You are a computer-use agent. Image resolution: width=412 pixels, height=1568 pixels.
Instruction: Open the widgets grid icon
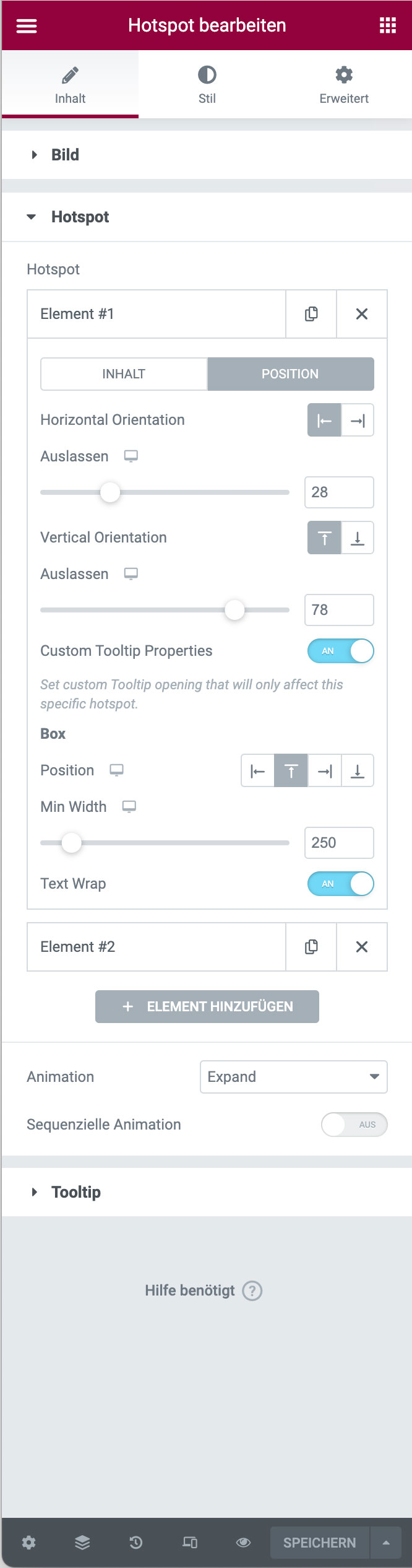[x=387, y=25]
